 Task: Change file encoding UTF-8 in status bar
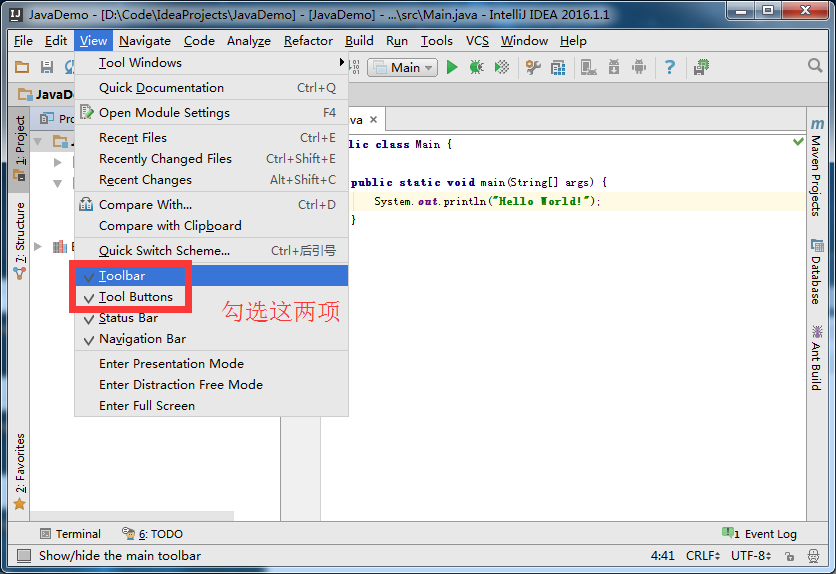(751, 556)
